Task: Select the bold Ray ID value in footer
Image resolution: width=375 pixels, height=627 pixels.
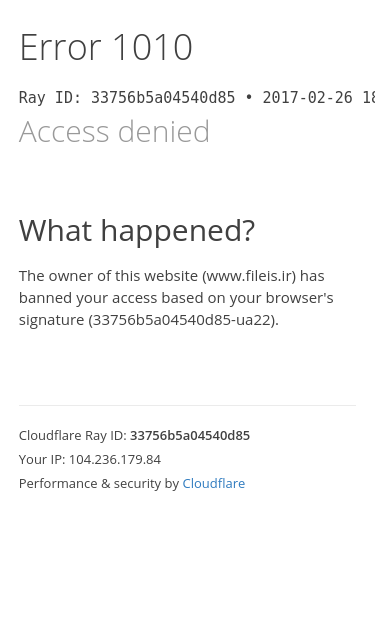Action: tap(190, 435)
